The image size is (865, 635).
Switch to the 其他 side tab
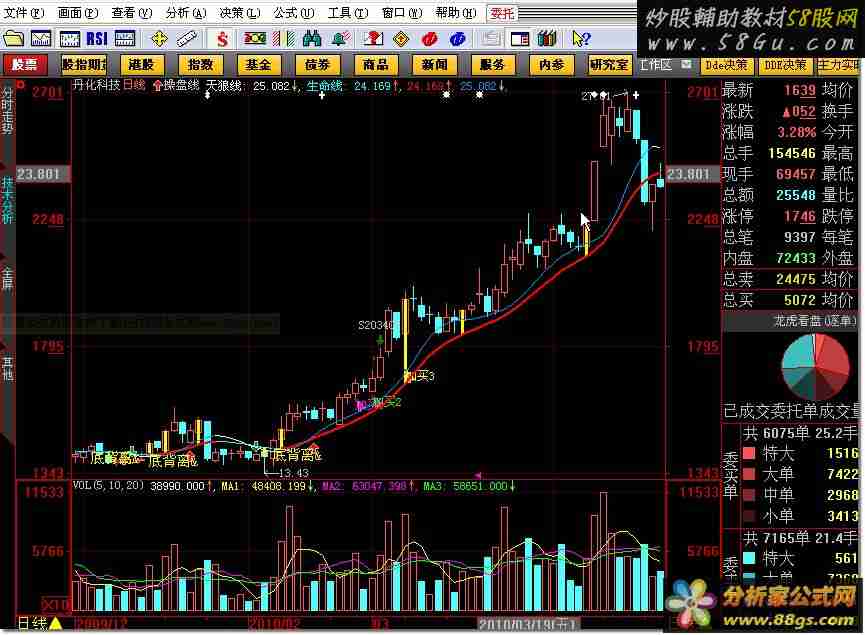(x=7, y=369)
